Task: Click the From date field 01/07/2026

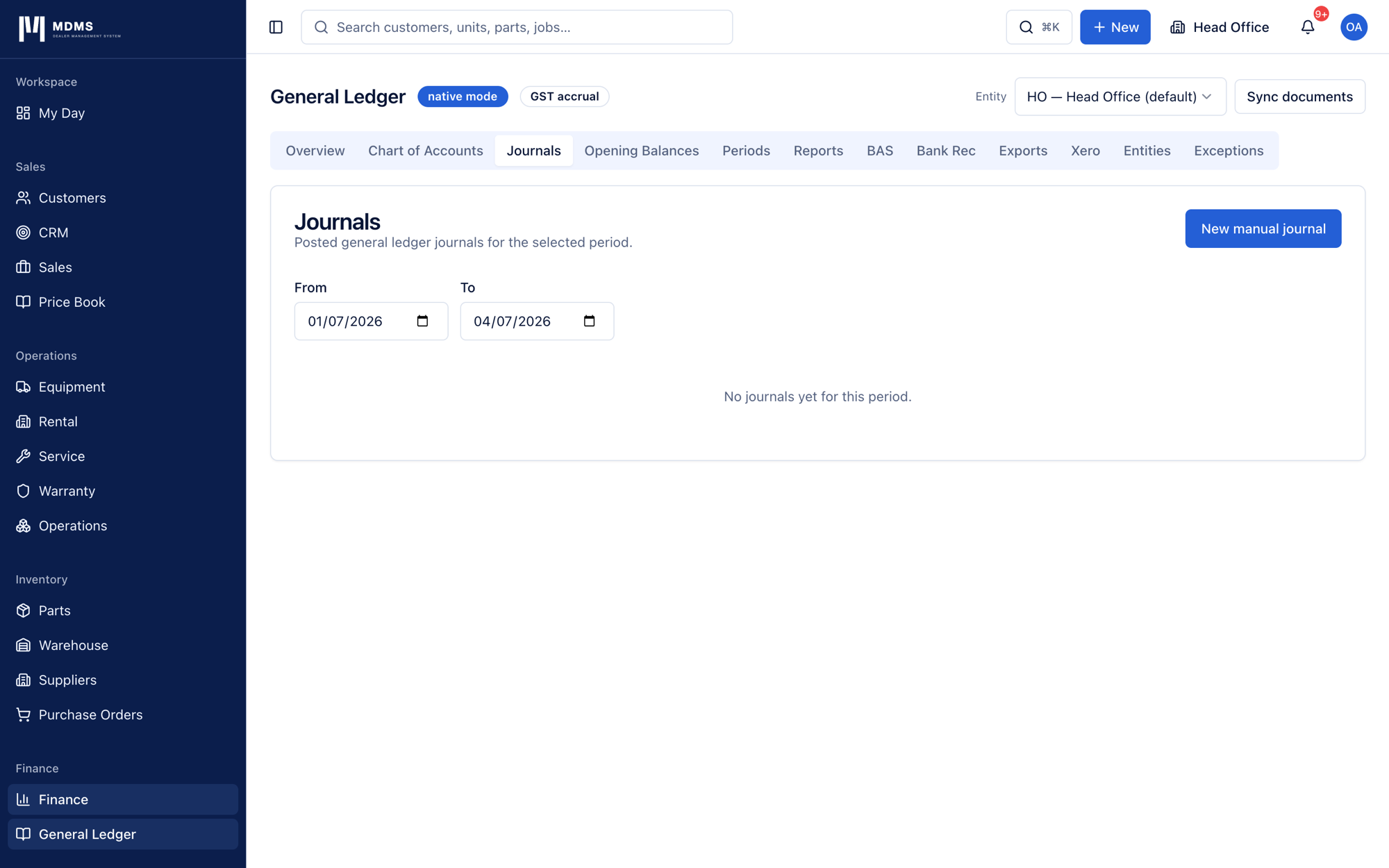Action: pos(371,321)
